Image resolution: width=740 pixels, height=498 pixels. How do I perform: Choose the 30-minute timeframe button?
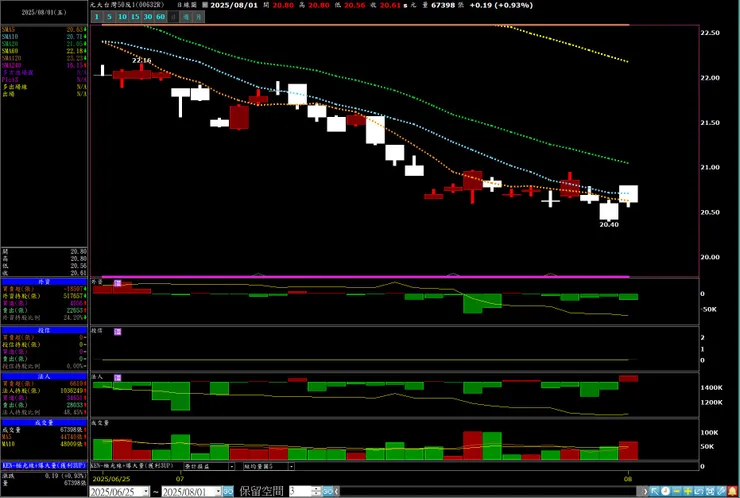tap(148, 17)
